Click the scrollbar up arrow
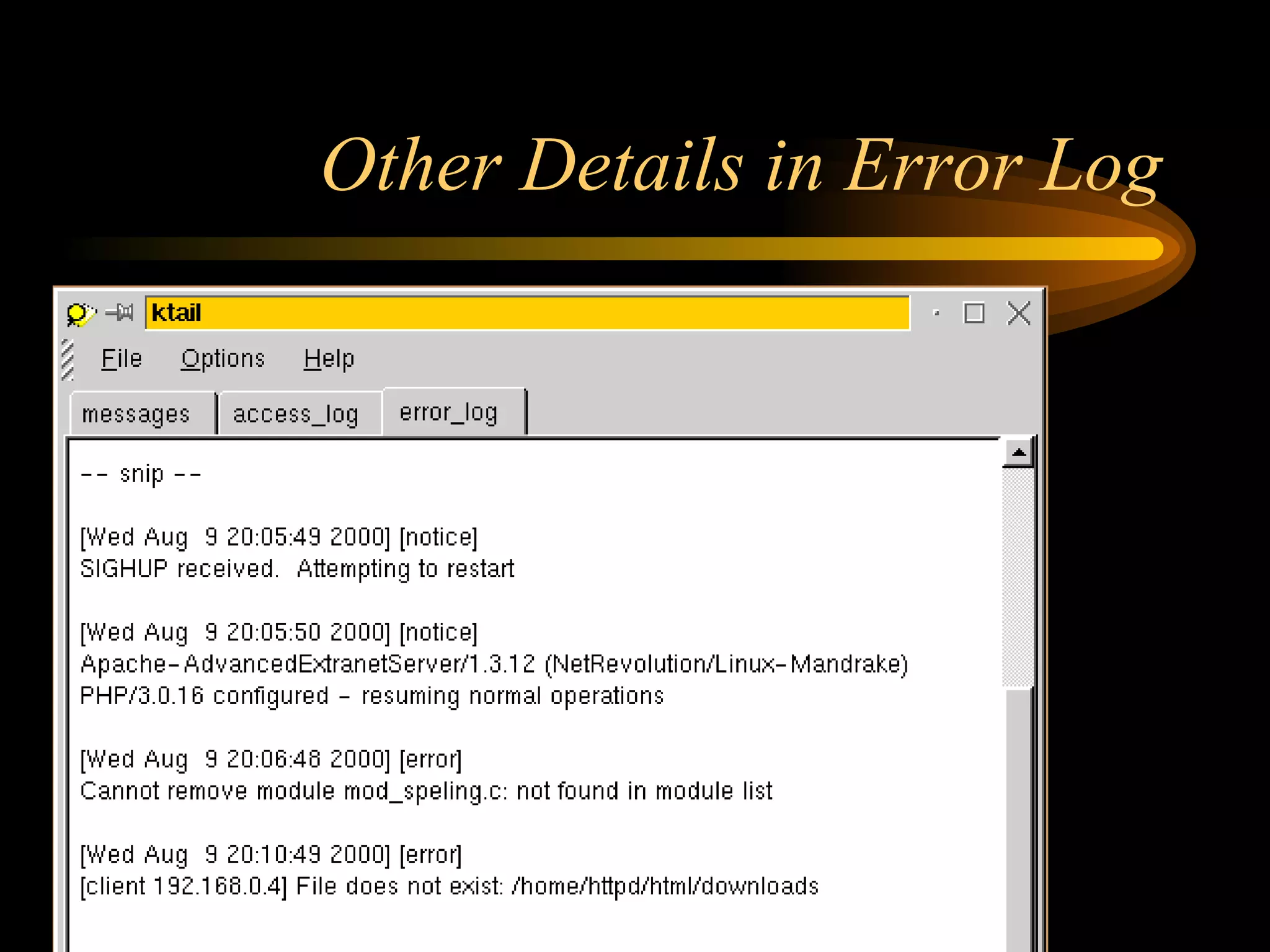This screenshot has width=1270, height=952. click(x=1018, y=453)
